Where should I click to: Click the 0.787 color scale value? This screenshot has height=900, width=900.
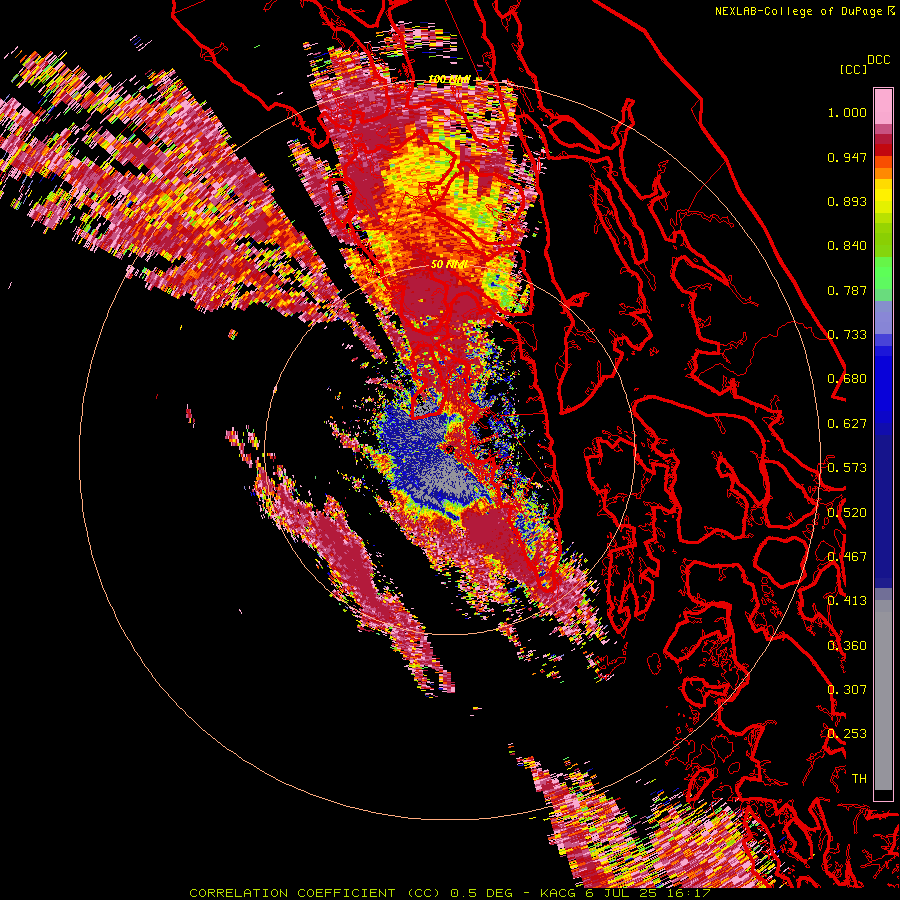tap(847, 290)
